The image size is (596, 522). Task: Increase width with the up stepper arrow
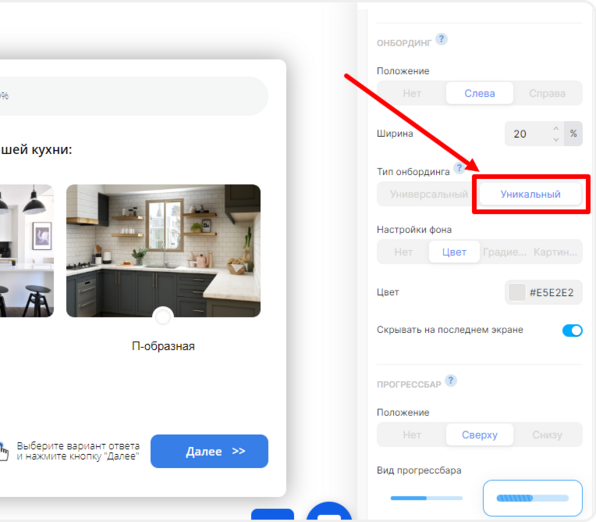click(556, 129)
